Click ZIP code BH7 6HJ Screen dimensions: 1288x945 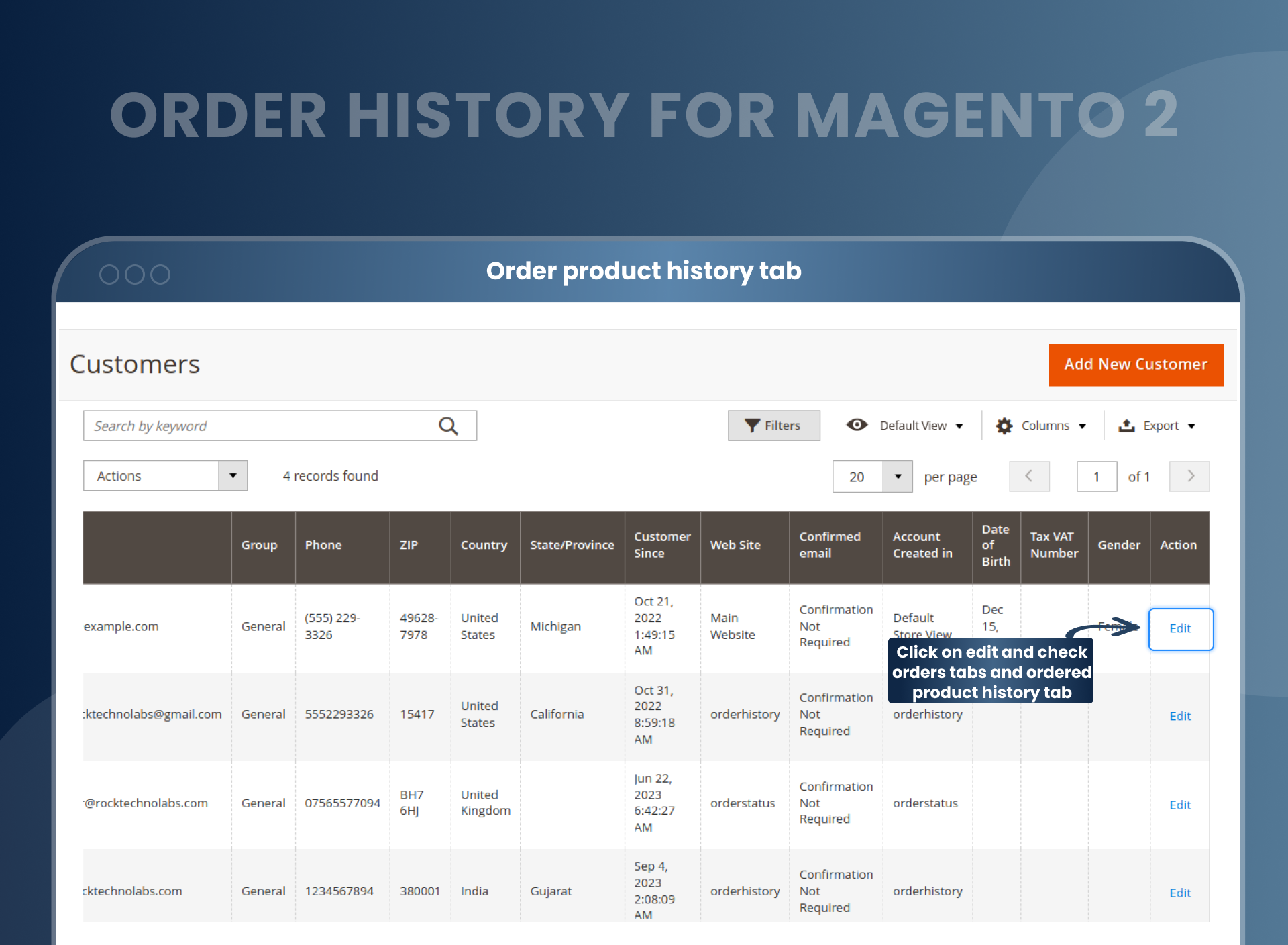412,803
